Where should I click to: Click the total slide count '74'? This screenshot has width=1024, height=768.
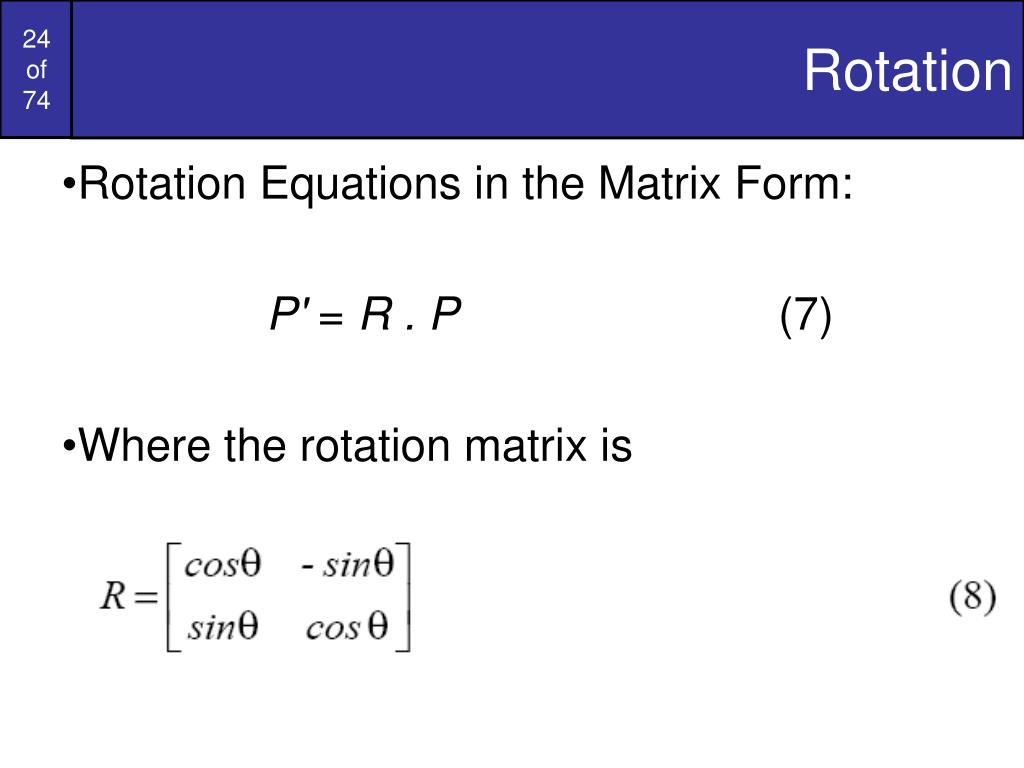(x=36, y=100)
